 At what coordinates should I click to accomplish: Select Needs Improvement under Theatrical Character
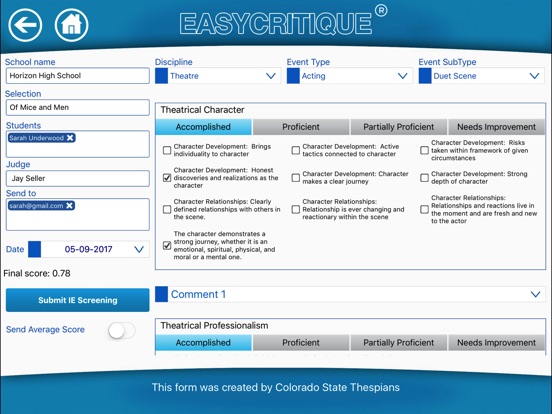point(496,127)
